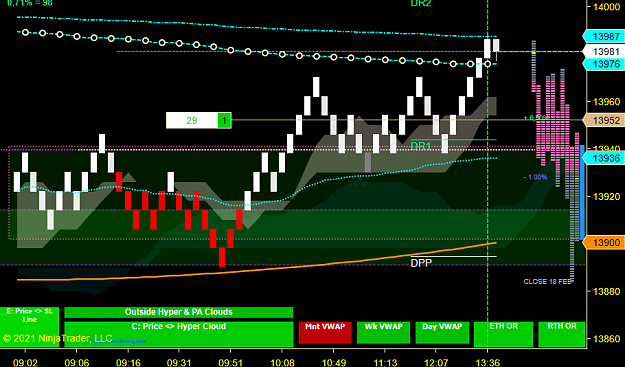The width and height of the screenshot is (625, 367).
Task: Click the 13:36 time axis label
Action: 487,362
